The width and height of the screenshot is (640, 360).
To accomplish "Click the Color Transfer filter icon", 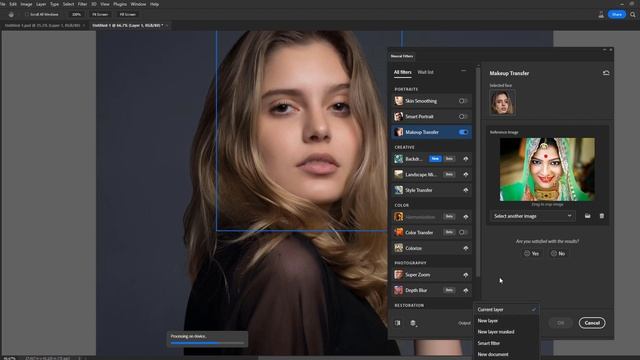I will (399, 232).
